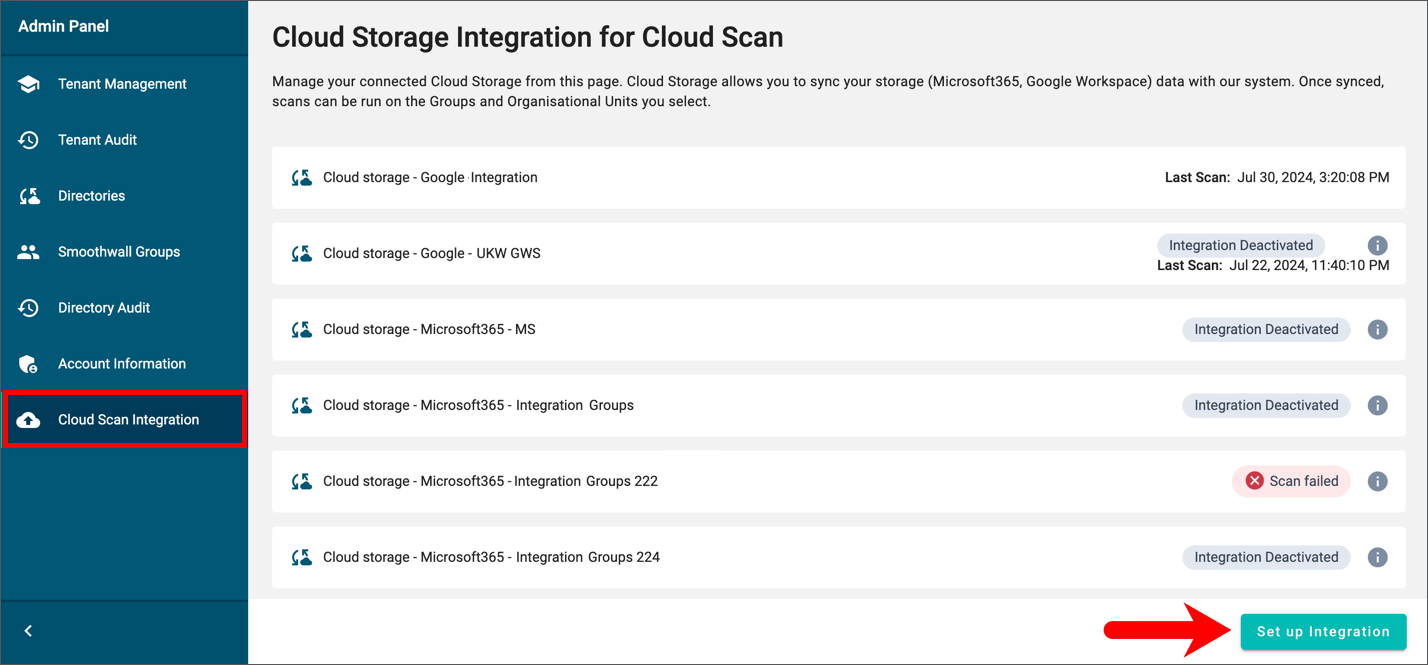
Task: Click the Last Scan Jul 22, 2024 timestamp
Action: coord(1273,265)
